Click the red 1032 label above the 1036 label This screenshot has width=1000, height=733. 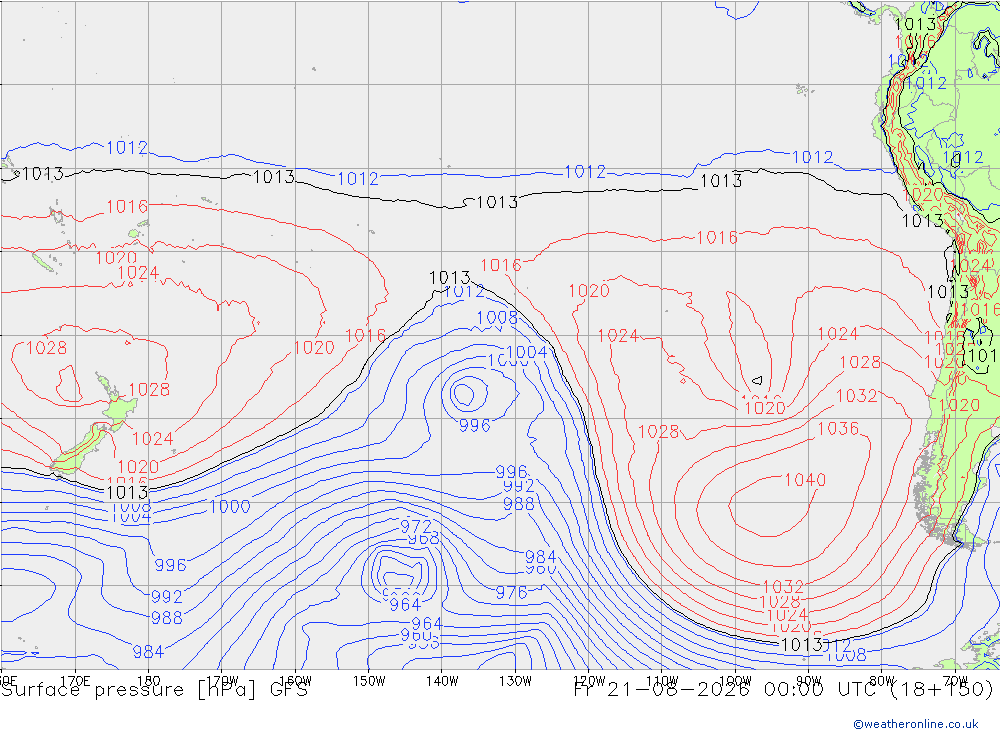click(x=857, y=396)
